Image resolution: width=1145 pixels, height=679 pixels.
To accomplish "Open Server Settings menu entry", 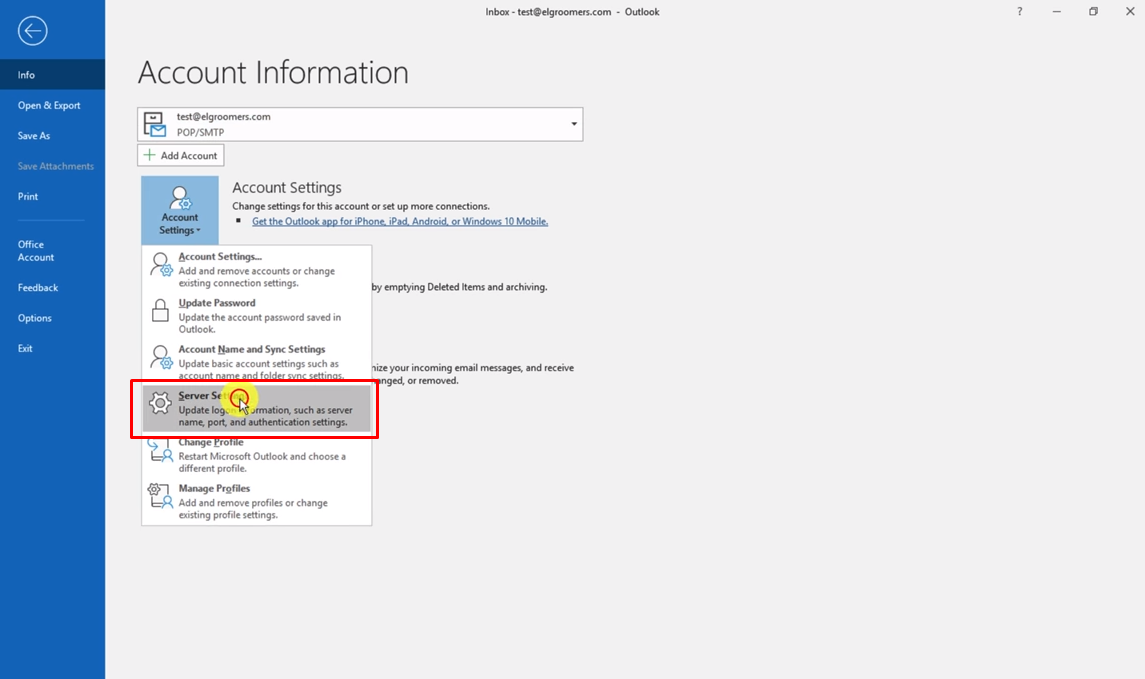I will coord(256,408).
